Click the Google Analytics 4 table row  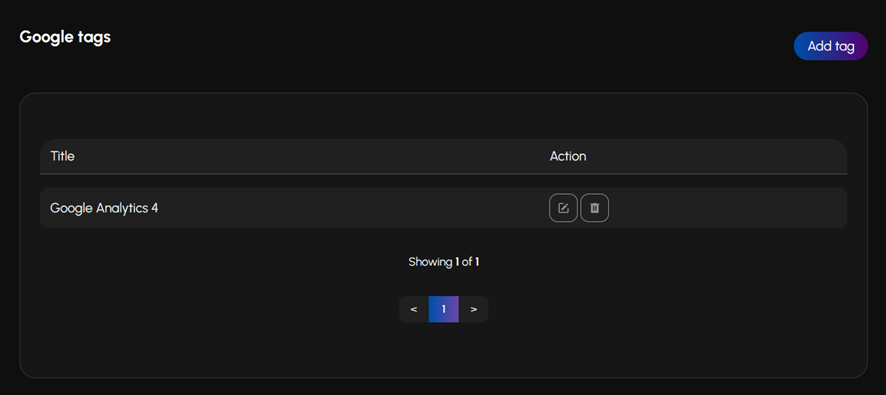point(444,208)
